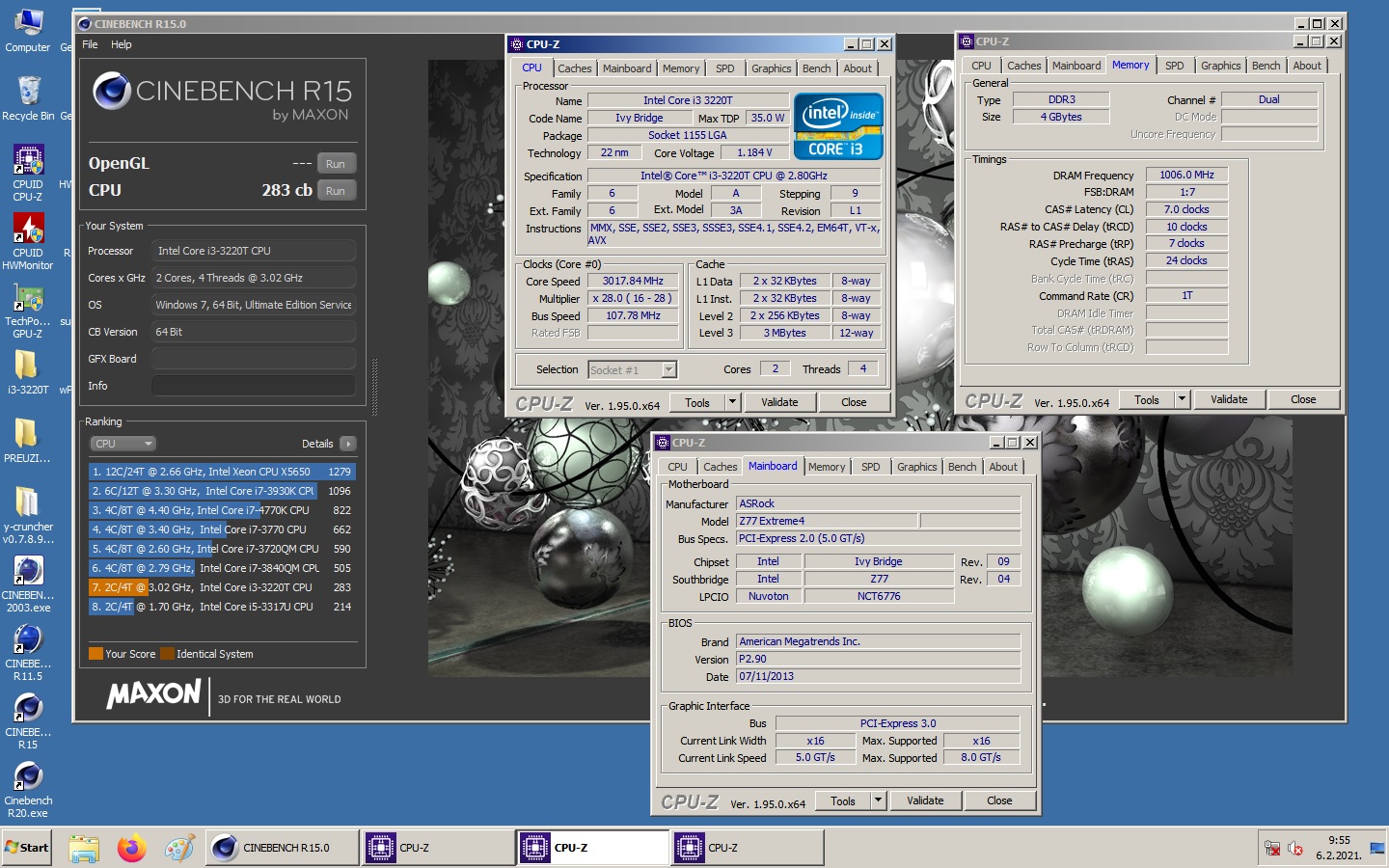
Task: Select ranking row Intel Xeon CPU X5650
Action: [223, 472]
